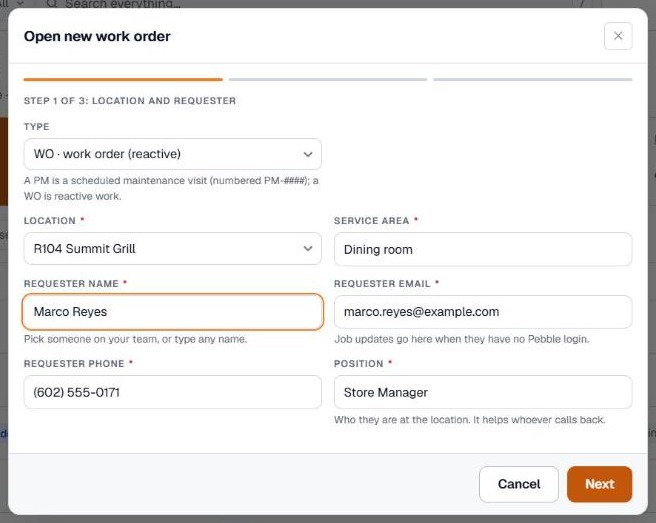Screen dimensions: 656x523
Task: Open the Location dropdown showing R104 Summit Grill
Action: tap(172, 249)
